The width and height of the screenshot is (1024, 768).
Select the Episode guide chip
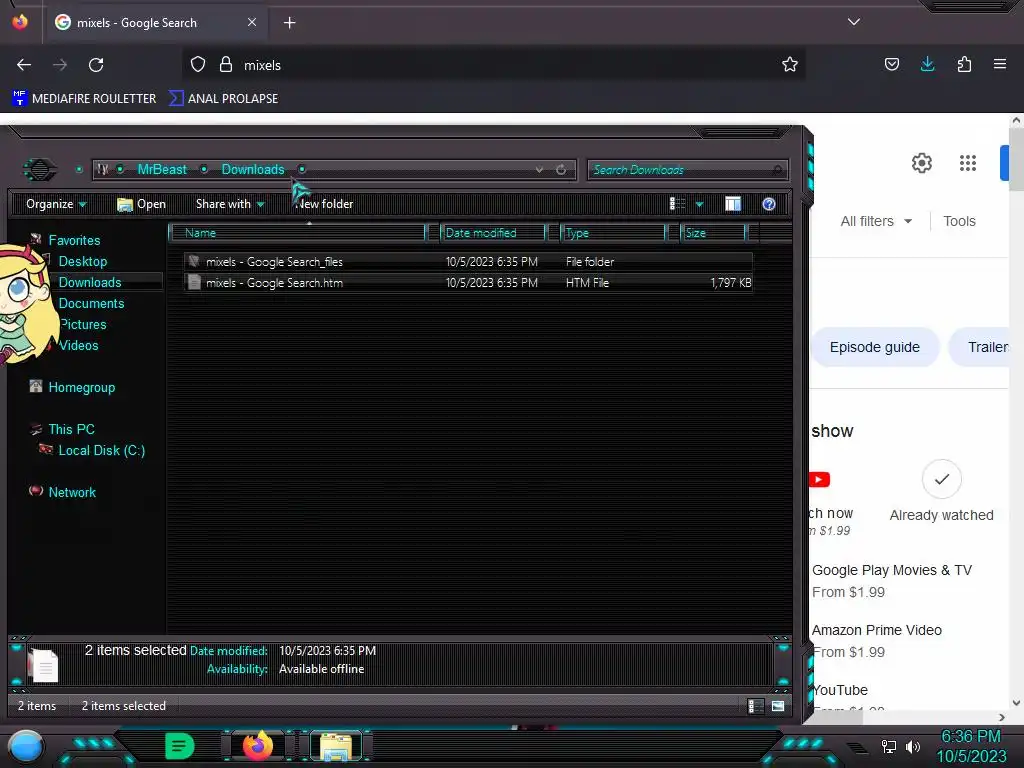(x=874, y=347)
